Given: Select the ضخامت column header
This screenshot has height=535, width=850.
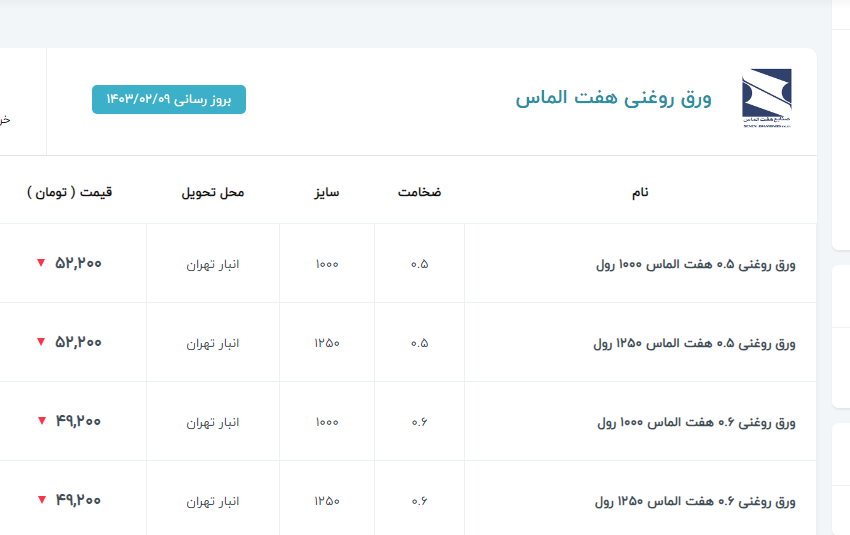Looking at the screenshot, I should (x=419, y=191).
